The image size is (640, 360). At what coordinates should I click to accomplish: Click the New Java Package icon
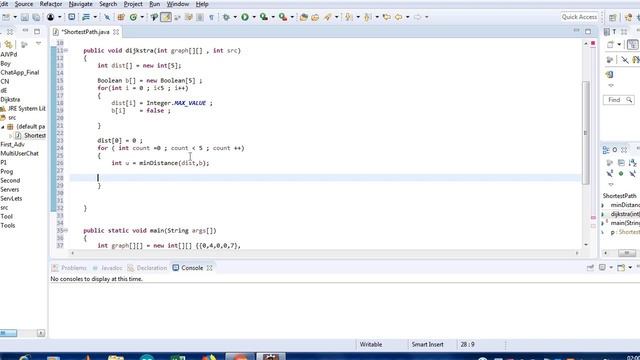click(121, 17)
